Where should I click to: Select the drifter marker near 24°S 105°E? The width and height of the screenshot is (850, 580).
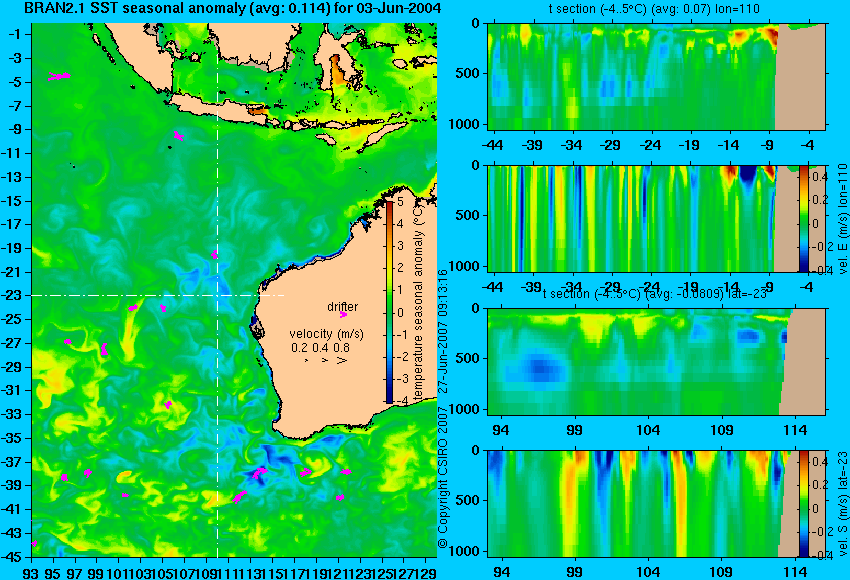coord(163,308)
